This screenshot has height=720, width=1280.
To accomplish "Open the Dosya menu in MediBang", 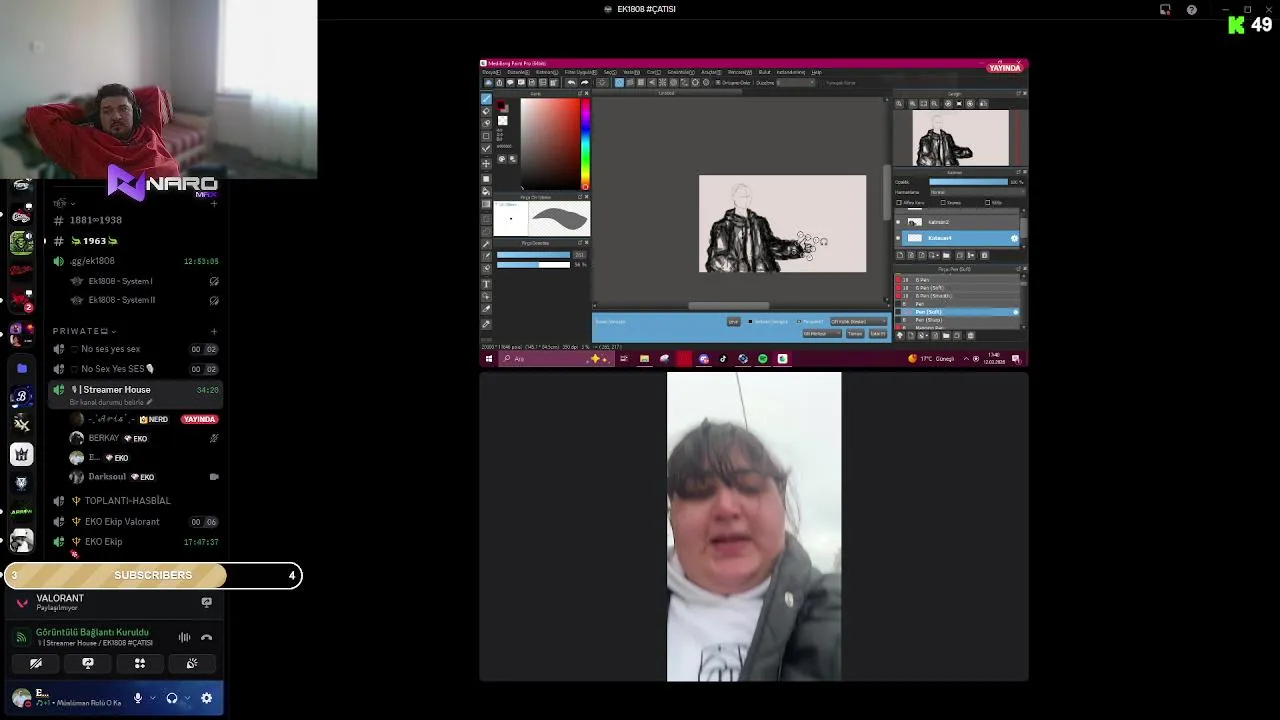I will pos(491,72).
